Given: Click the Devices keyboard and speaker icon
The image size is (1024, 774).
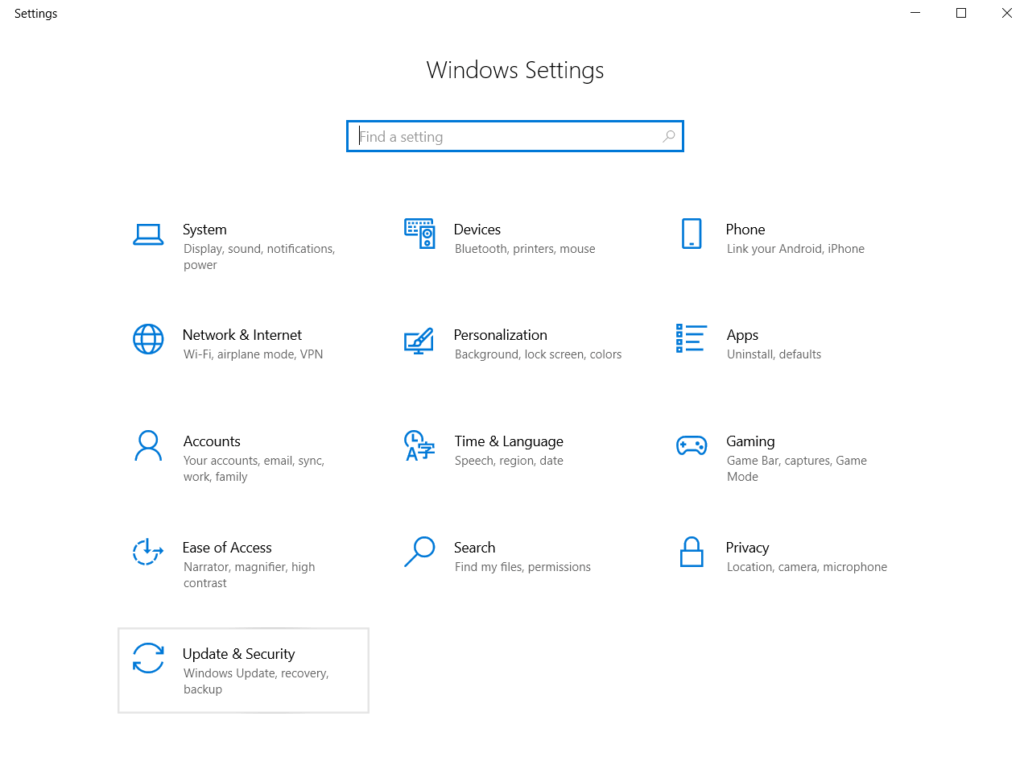Looking at the screenshot, I should pyautogui.click(x=419, y=234).
